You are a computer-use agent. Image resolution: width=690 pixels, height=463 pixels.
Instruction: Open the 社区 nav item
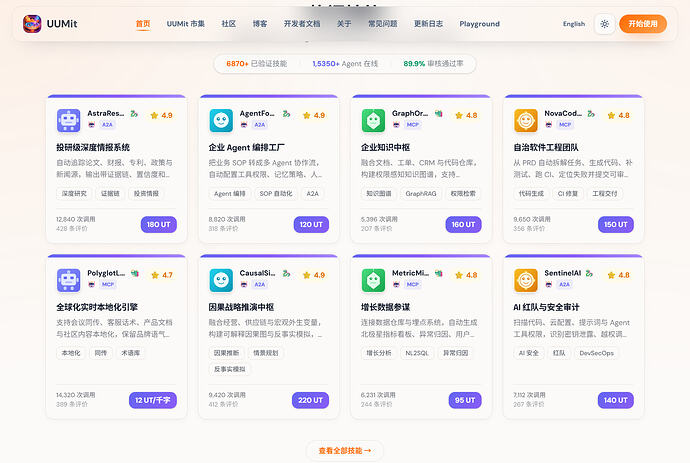click(x=228, y=24)
